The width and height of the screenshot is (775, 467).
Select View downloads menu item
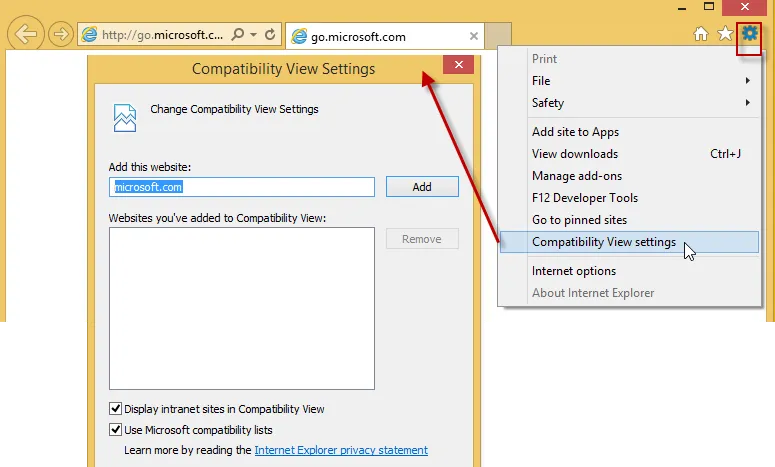point(630,154)
